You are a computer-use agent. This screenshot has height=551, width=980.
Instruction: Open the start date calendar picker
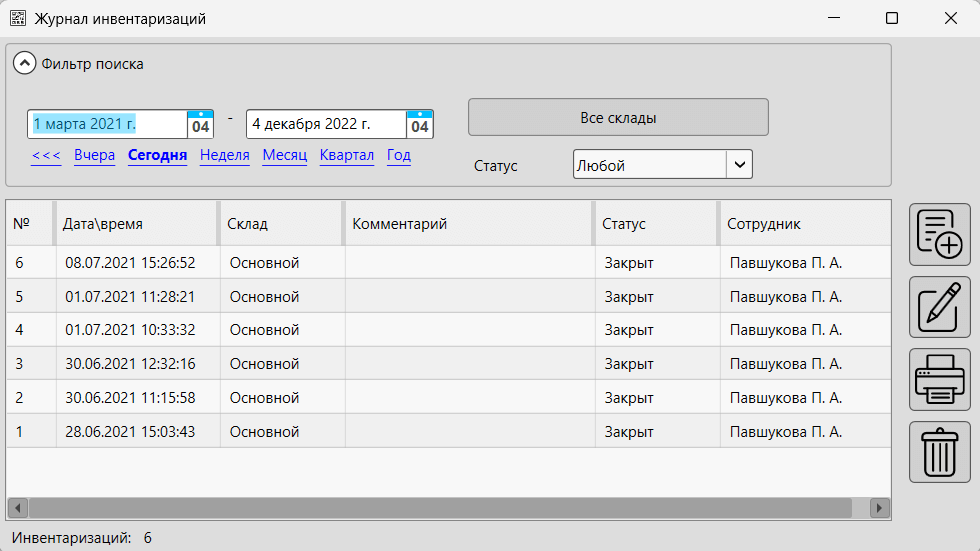(200, 124)
